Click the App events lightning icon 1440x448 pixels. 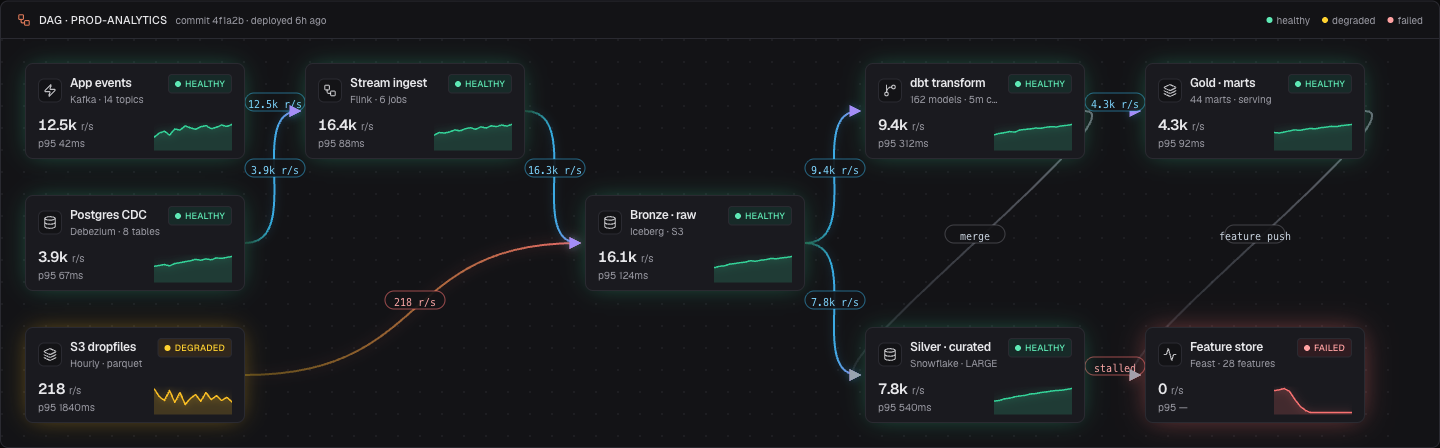click(x=49, y=90)
